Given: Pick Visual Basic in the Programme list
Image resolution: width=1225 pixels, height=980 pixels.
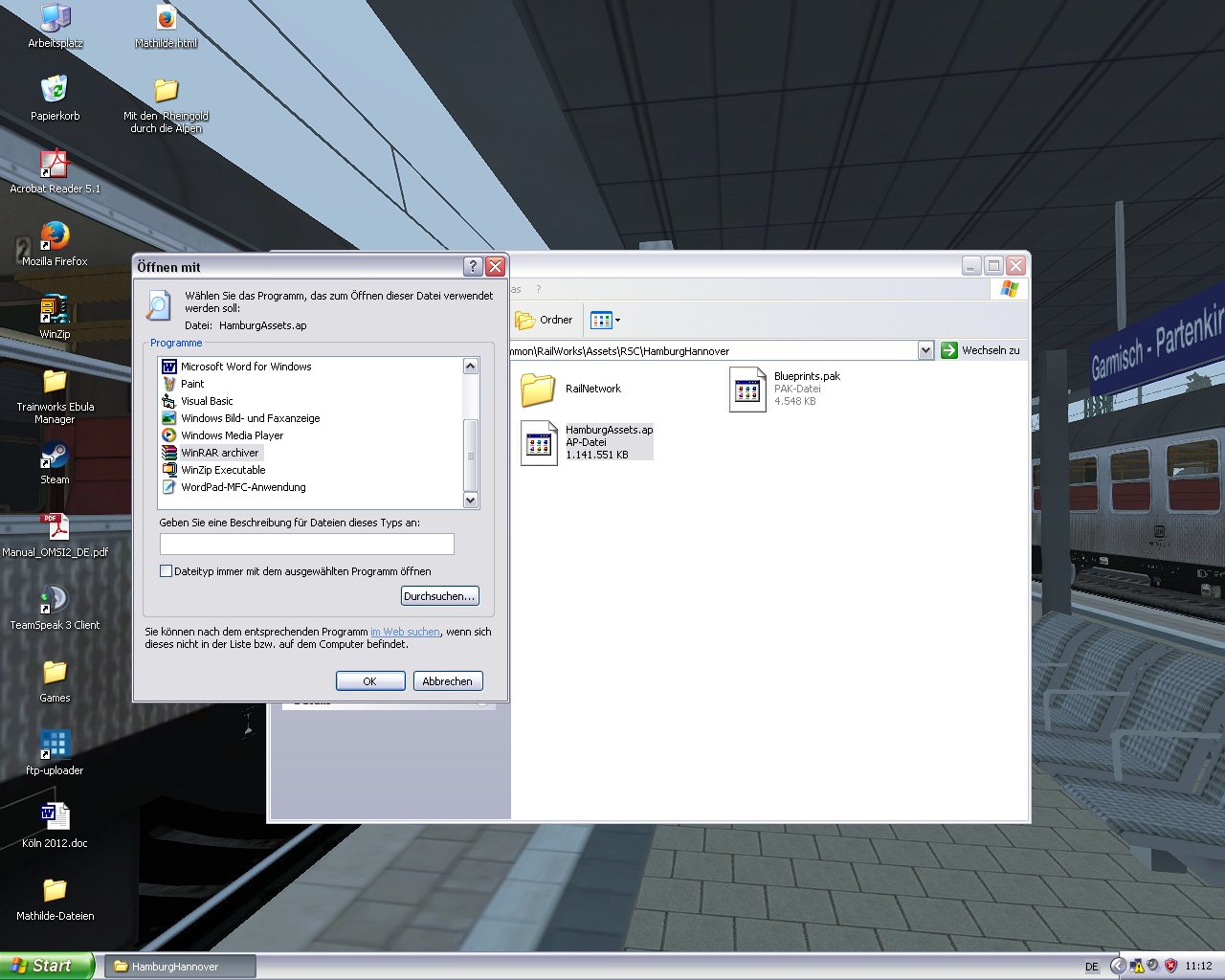Looking at the screenshot, I should coord(197,401).
